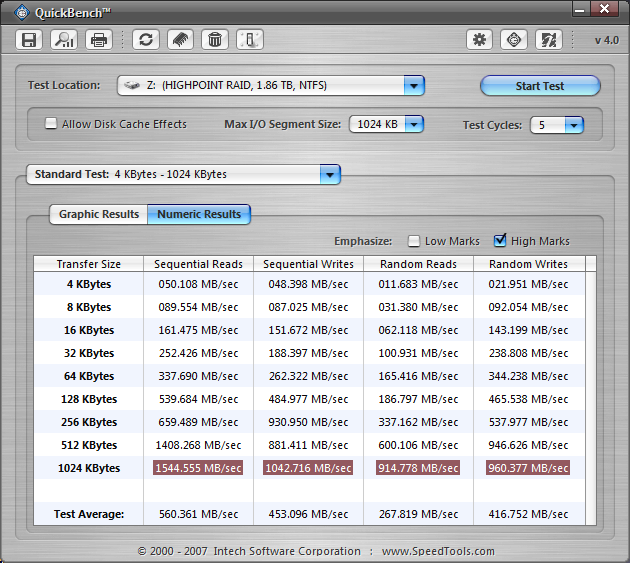Enable Allow Disk Cache Effects checkbox
The height and width of the screenshot is (563, 630).
(x=51, y=124)
